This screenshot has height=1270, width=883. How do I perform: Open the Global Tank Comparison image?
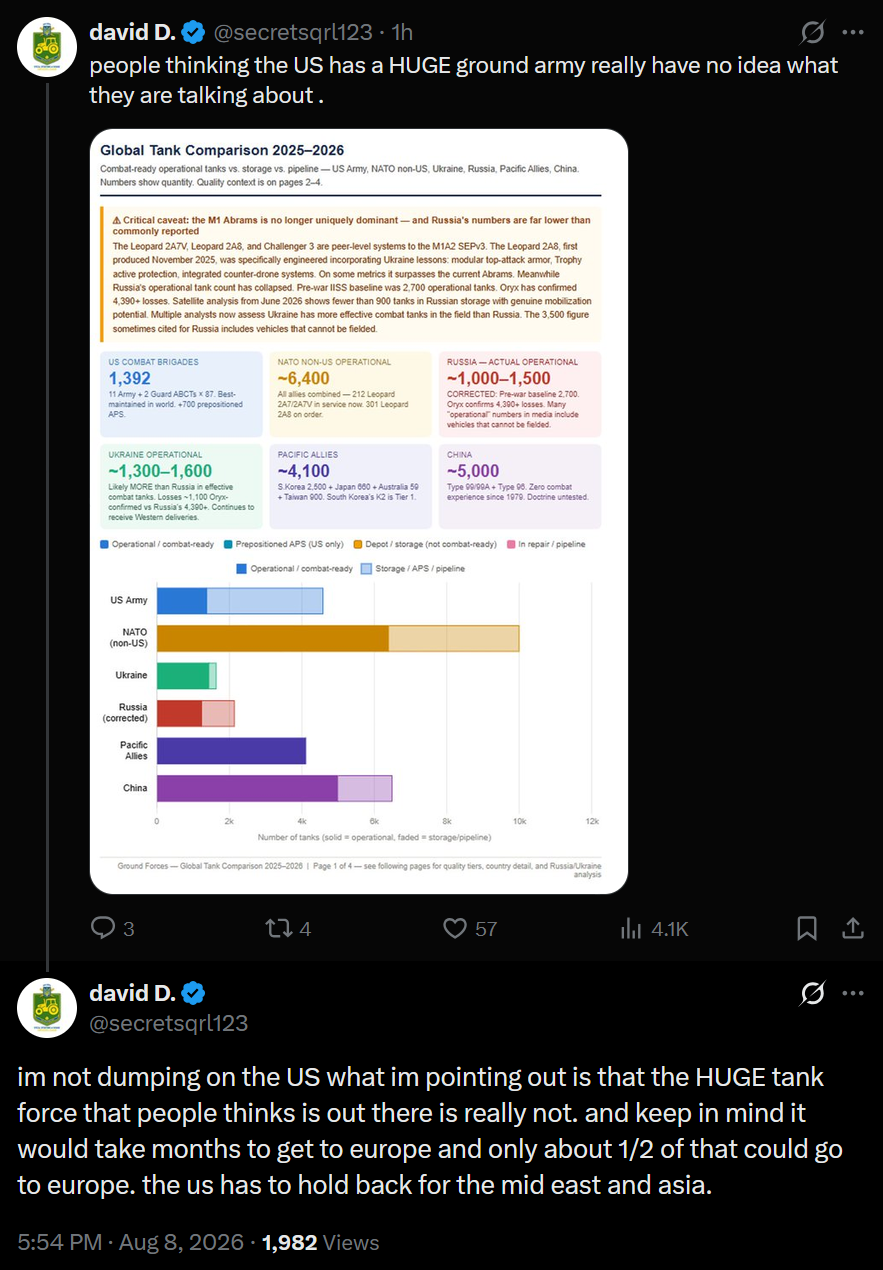(x=359, y=511)
